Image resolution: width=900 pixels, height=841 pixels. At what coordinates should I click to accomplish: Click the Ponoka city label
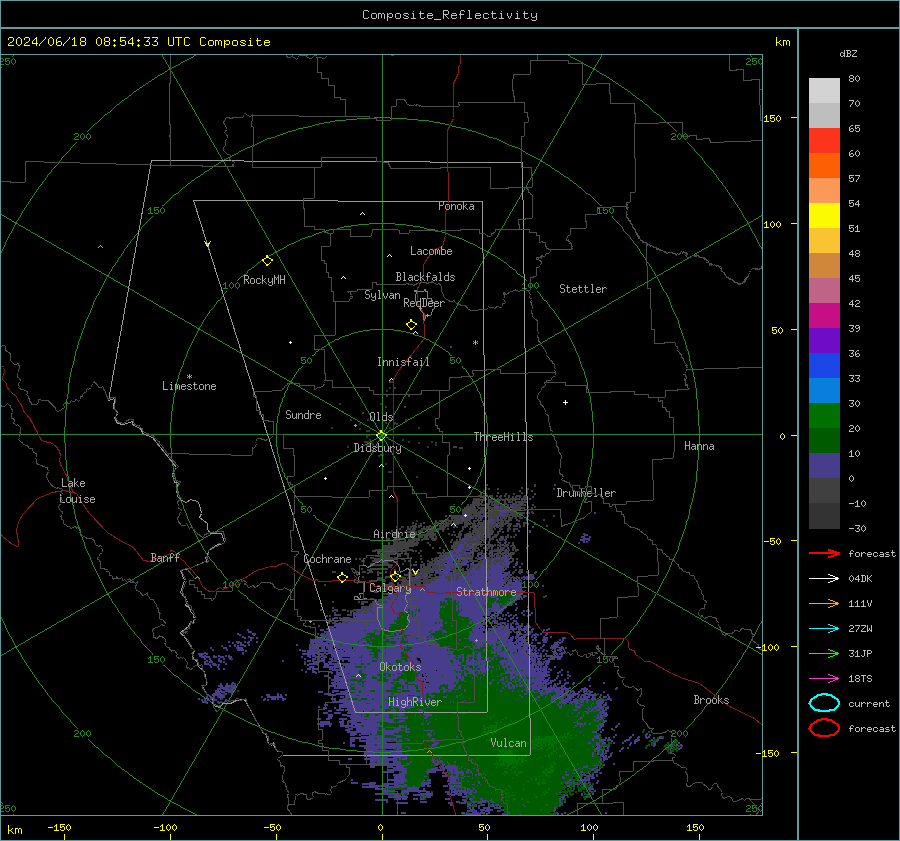coord(456,206)
